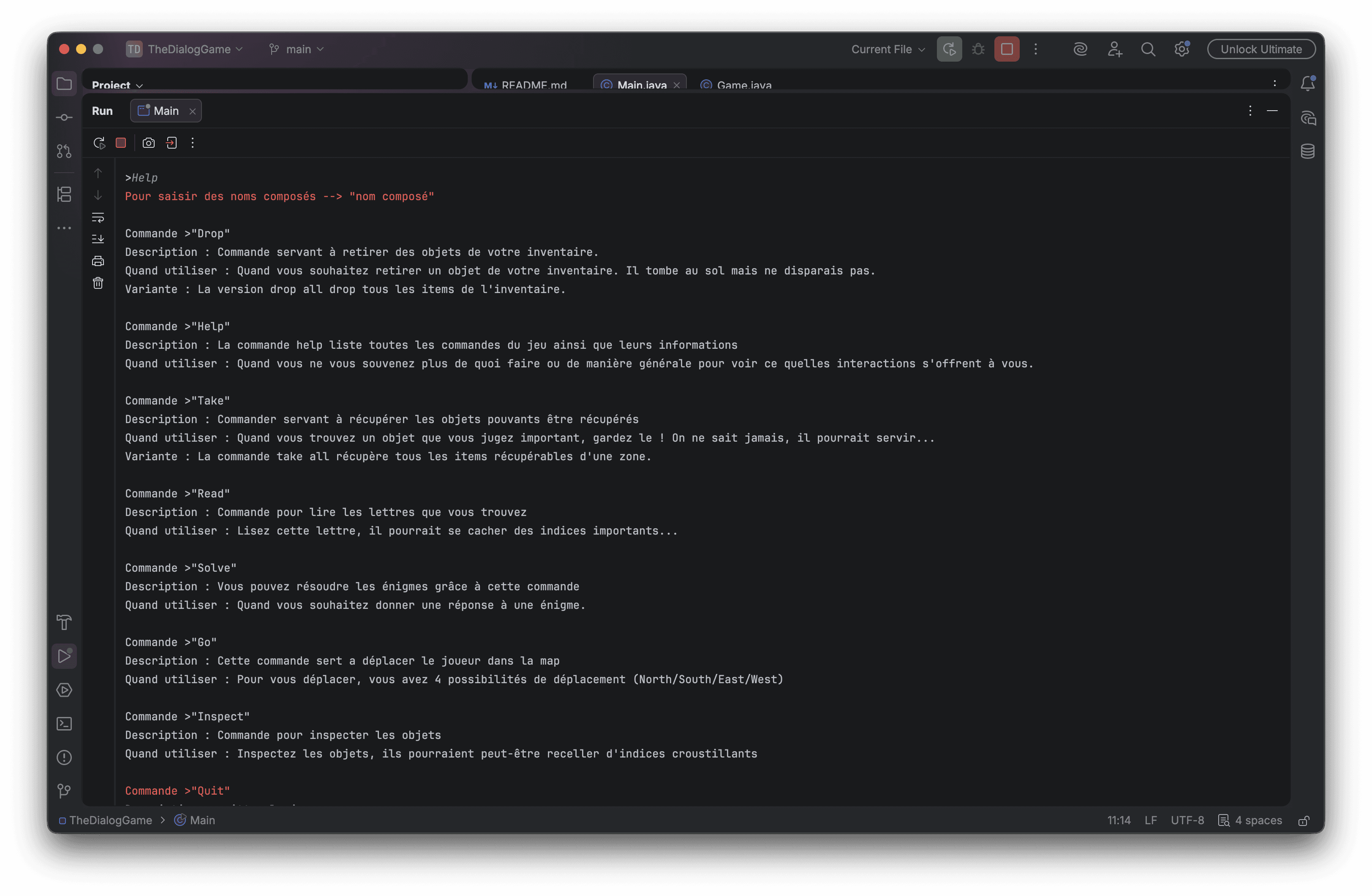
Task: Toggle the read-only lock in the status bar
Action: [1304, 820]
